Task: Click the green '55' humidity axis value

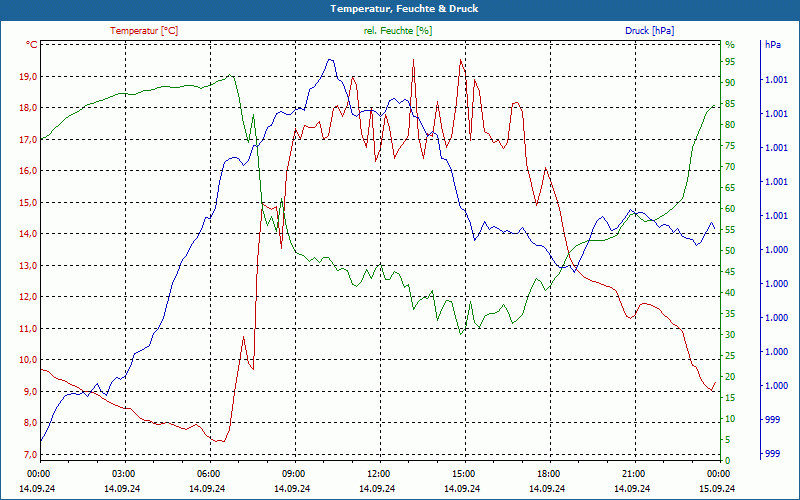Action: [730, 230]
